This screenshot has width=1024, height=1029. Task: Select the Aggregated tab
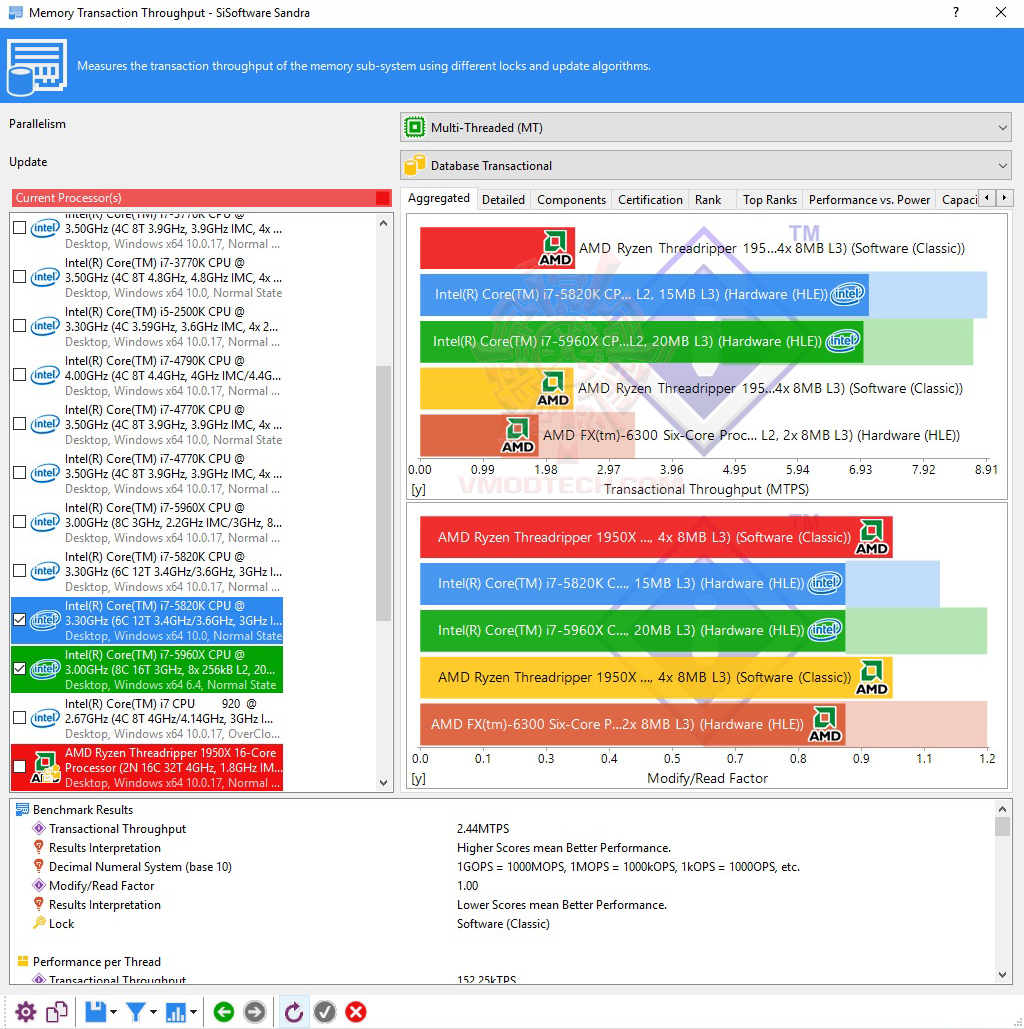[x=438, y=198]
